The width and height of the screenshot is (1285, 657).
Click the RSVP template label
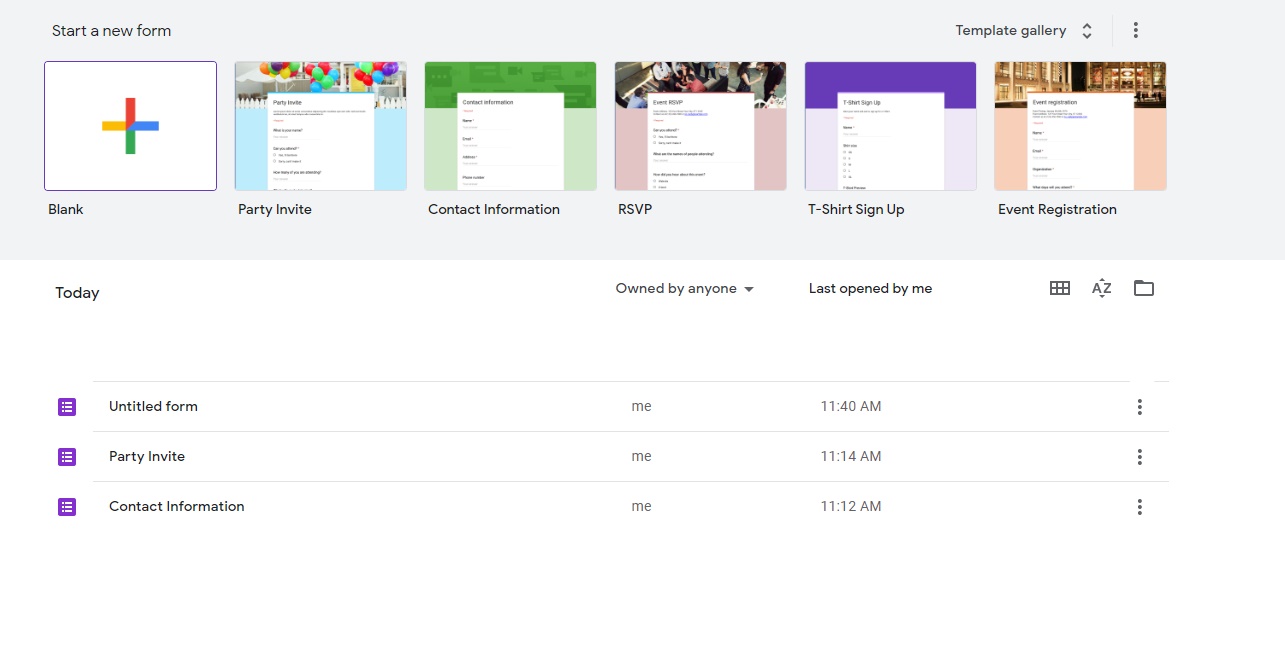(635, 210)
